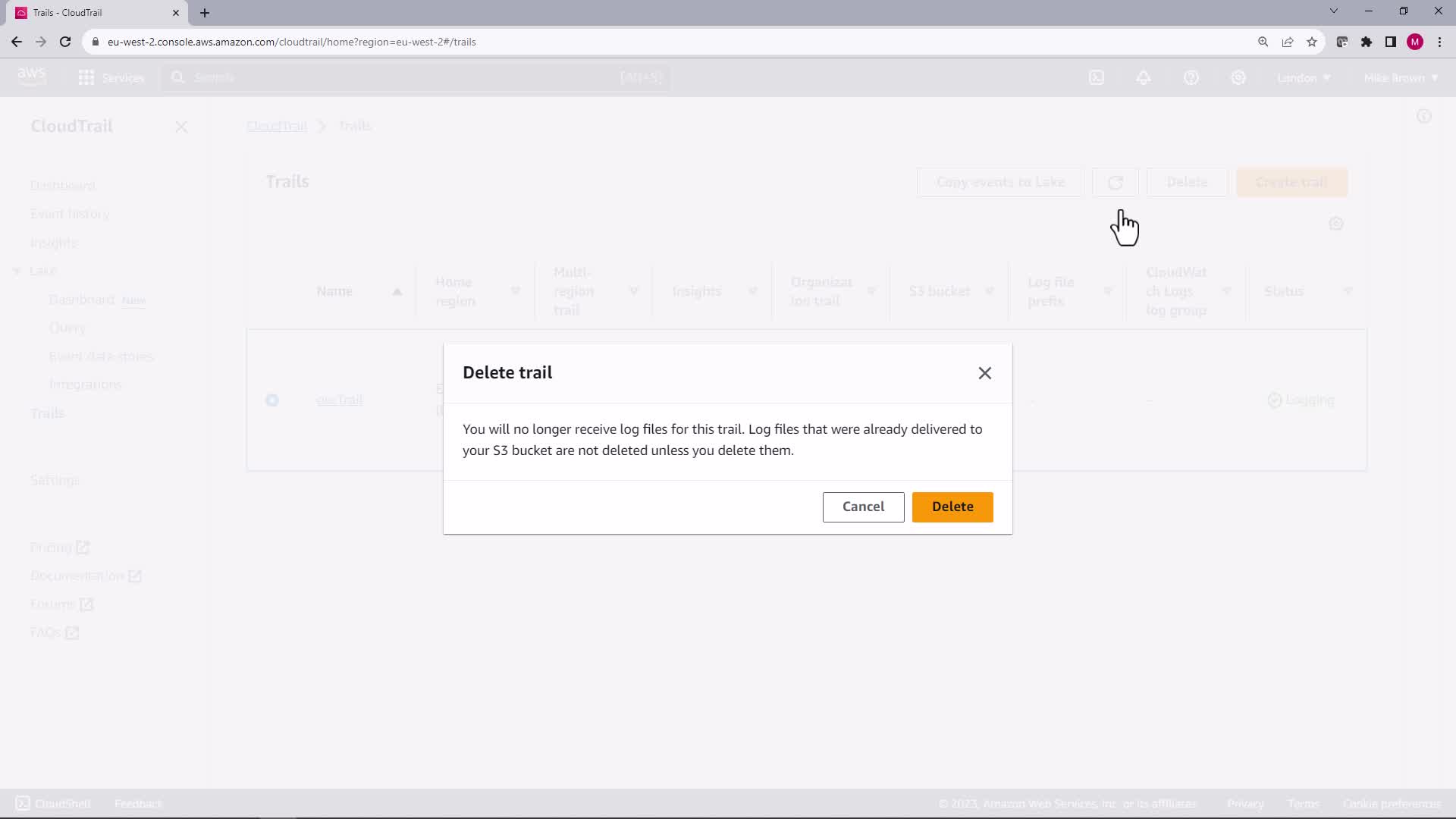Click the refresh trails icon
The height and width of the screenshot is (819, 1456).
[x=1115, y=183]
